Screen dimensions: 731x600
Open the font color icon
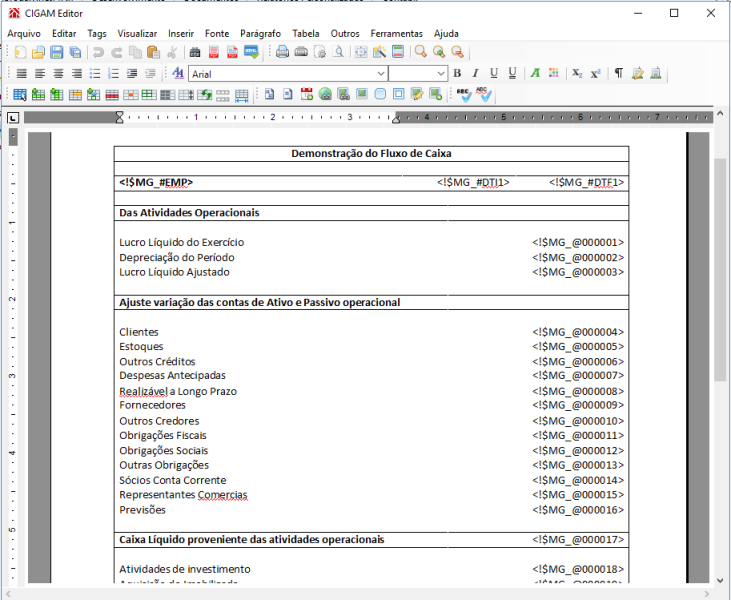535,74
